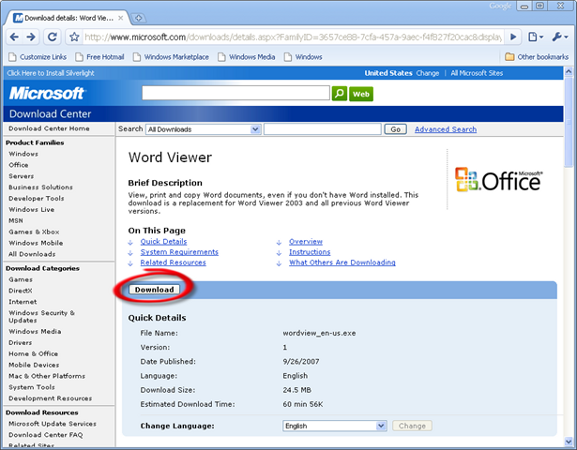This screenshot has height=450, width=577.
Task: Select Games & Xbox in sidebar
Action: (x=34, y=232)
